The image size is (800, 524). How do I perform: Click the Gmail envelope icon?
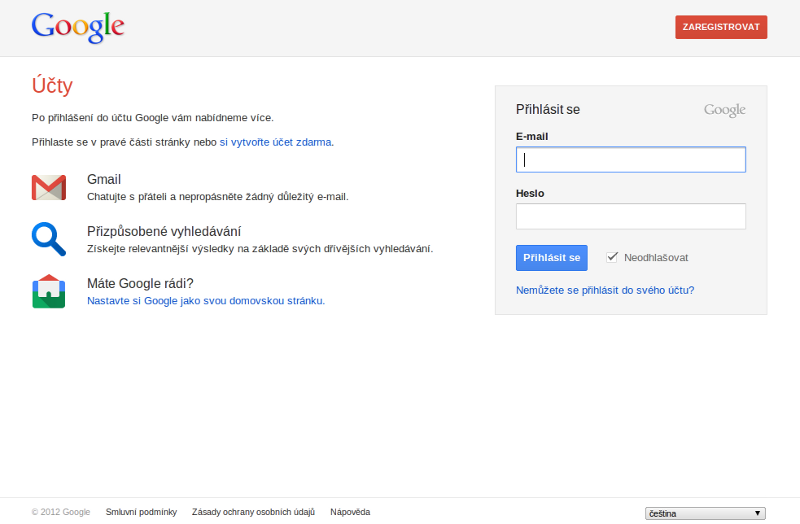[49, 187]
